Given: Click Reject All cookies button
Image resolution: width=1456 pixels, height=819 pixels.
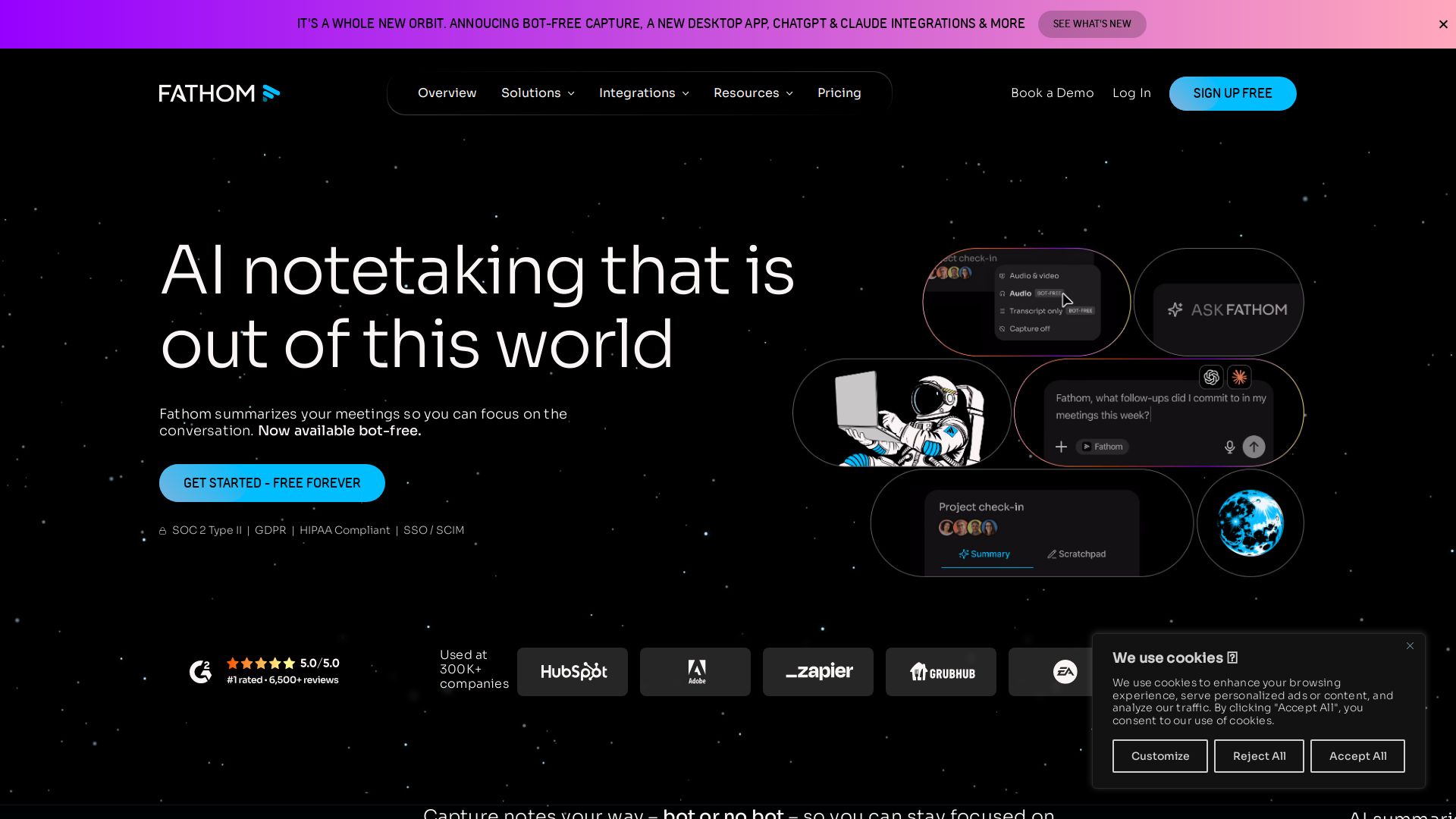Looking at the screenshot, I should (x=1259, y=756).
